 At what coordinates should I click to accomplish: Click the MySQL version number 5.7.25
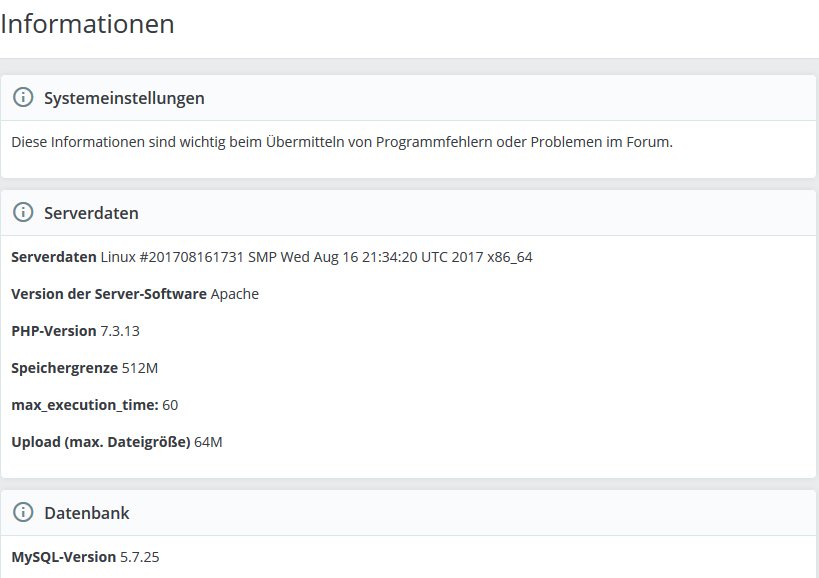click(x=139, y=556)
